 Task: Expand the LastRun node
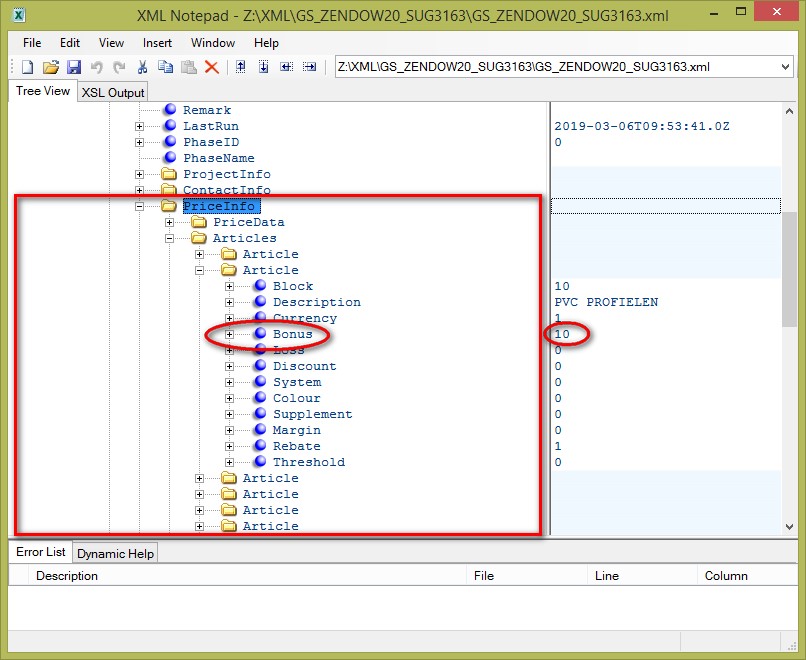click(x=139, y=126)
